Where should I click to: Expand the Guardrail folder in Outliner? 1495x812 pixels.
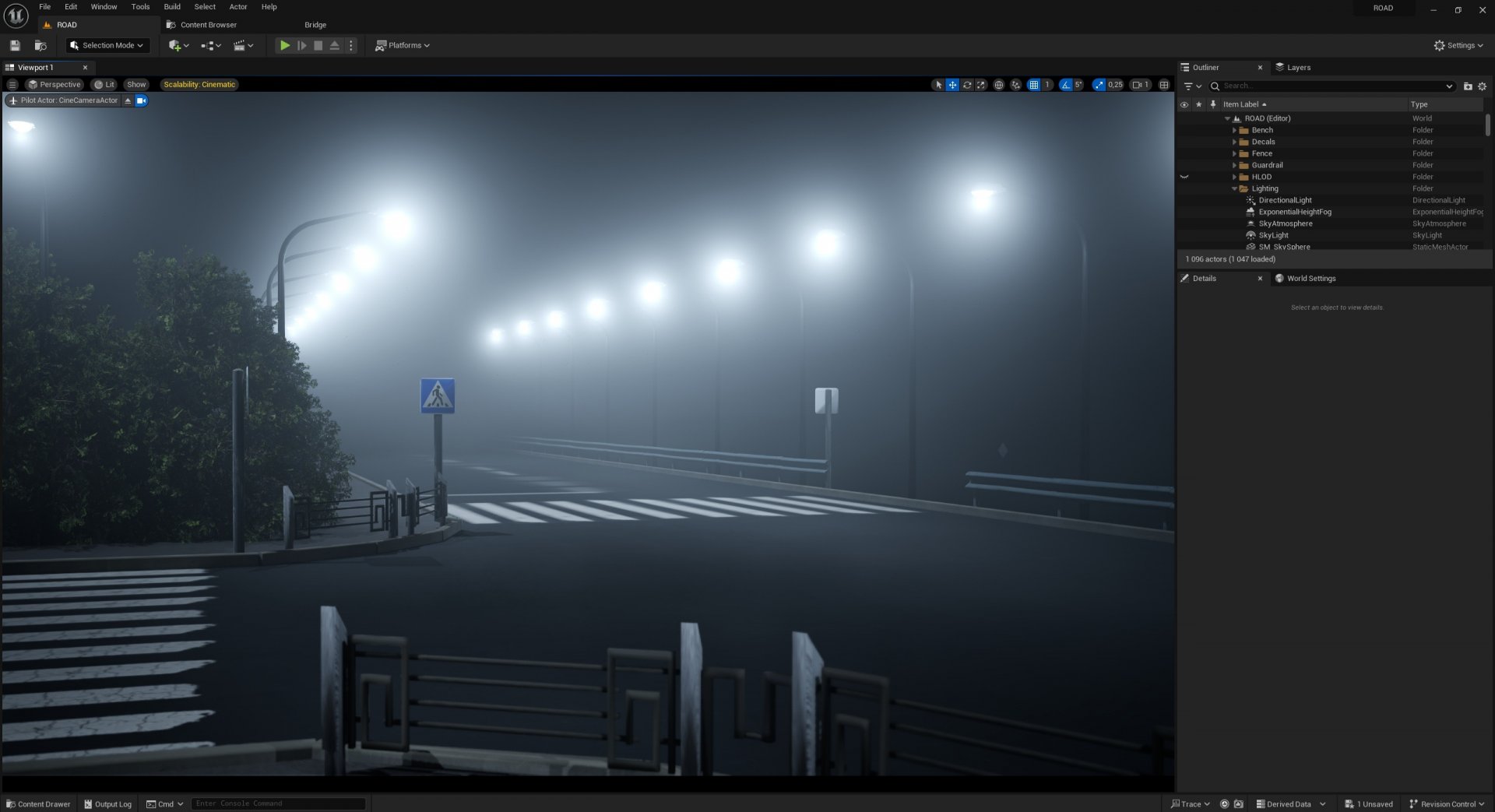coord(1234,166)
